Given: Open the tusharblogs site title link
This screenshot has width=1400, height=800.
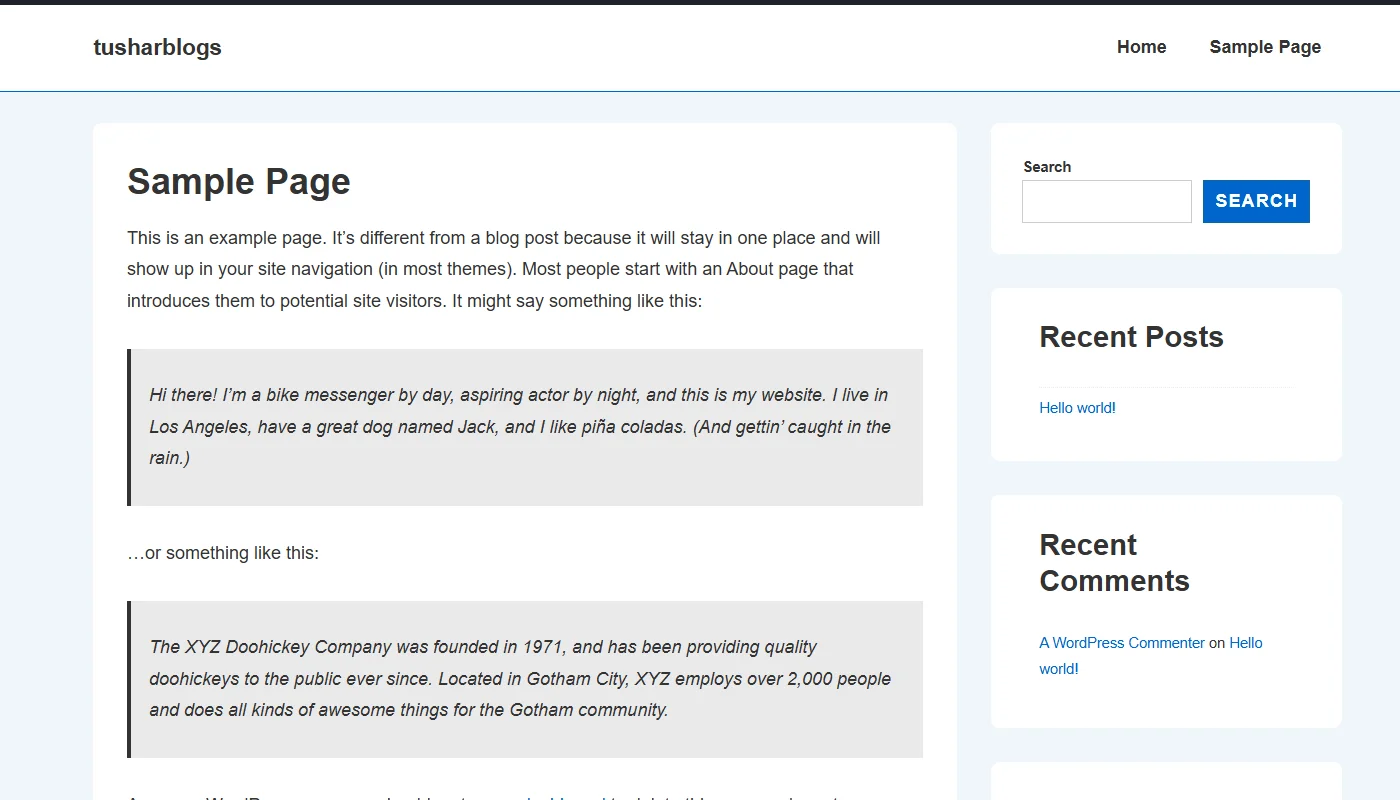Looking at the screenshot, I should pos(157,47).
